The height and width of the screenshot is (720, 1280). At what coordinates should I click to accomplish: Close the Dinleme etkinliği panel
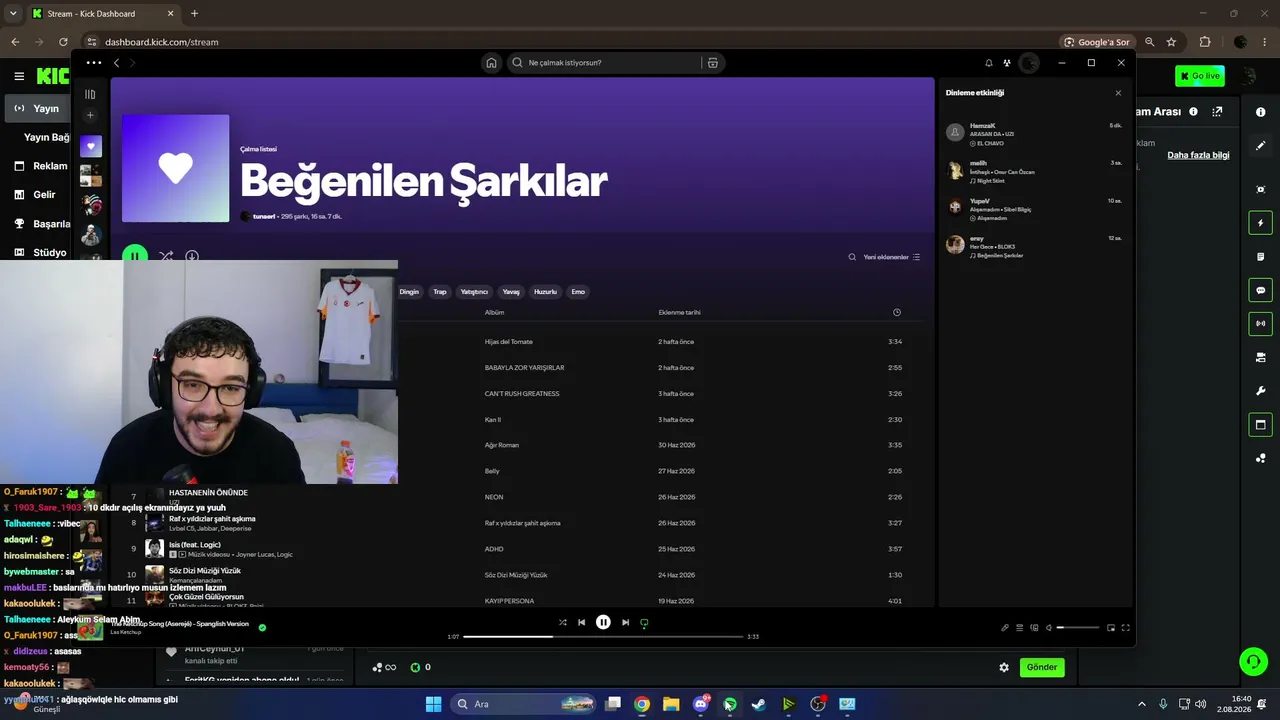click(1118, 93)
